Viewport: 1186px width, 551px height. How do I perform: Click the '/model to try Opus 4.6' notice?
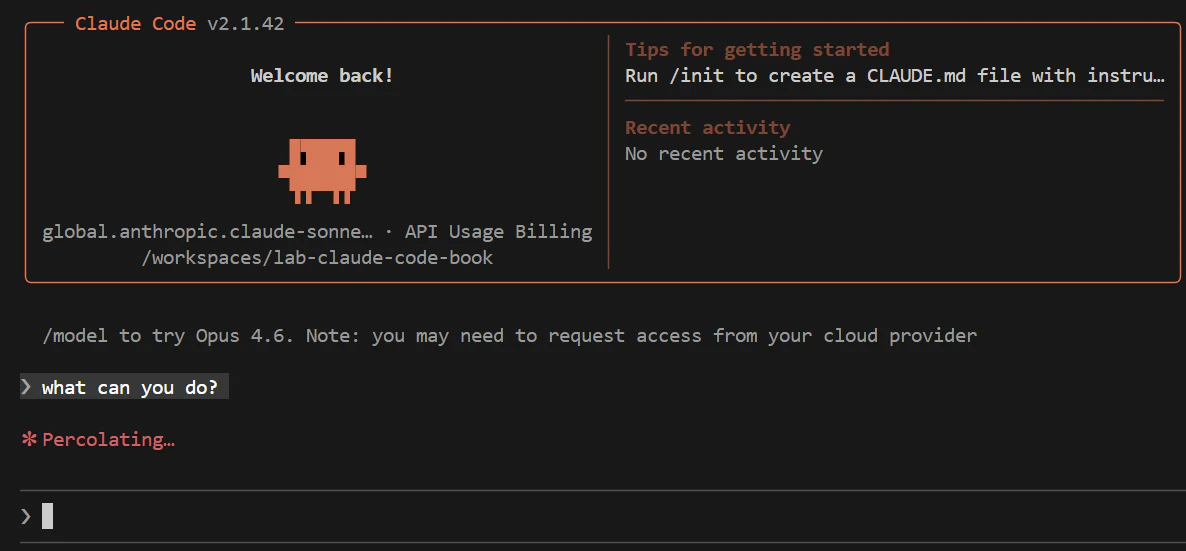coord(510,335)
